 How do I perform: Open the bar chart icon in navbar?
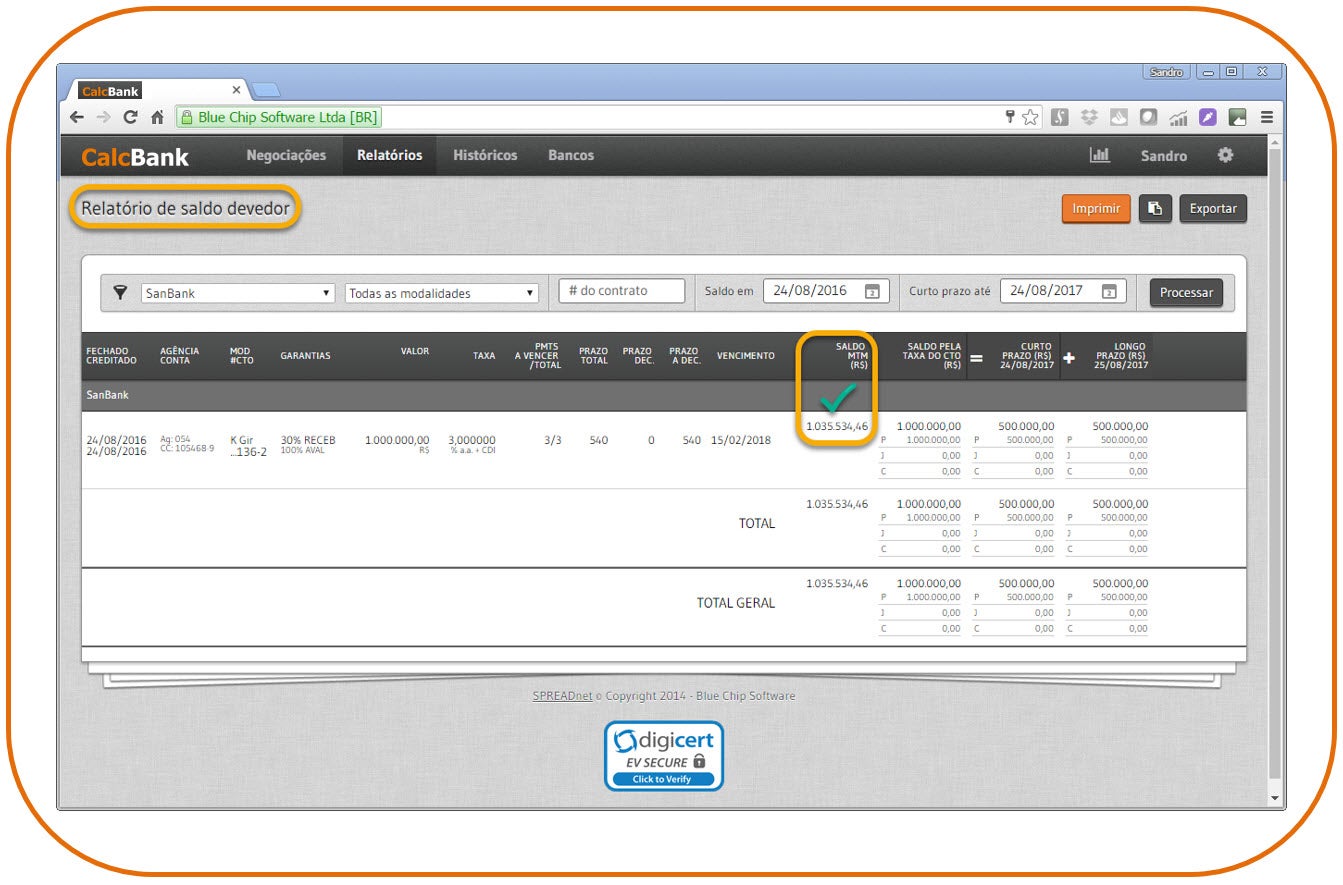1099,155
